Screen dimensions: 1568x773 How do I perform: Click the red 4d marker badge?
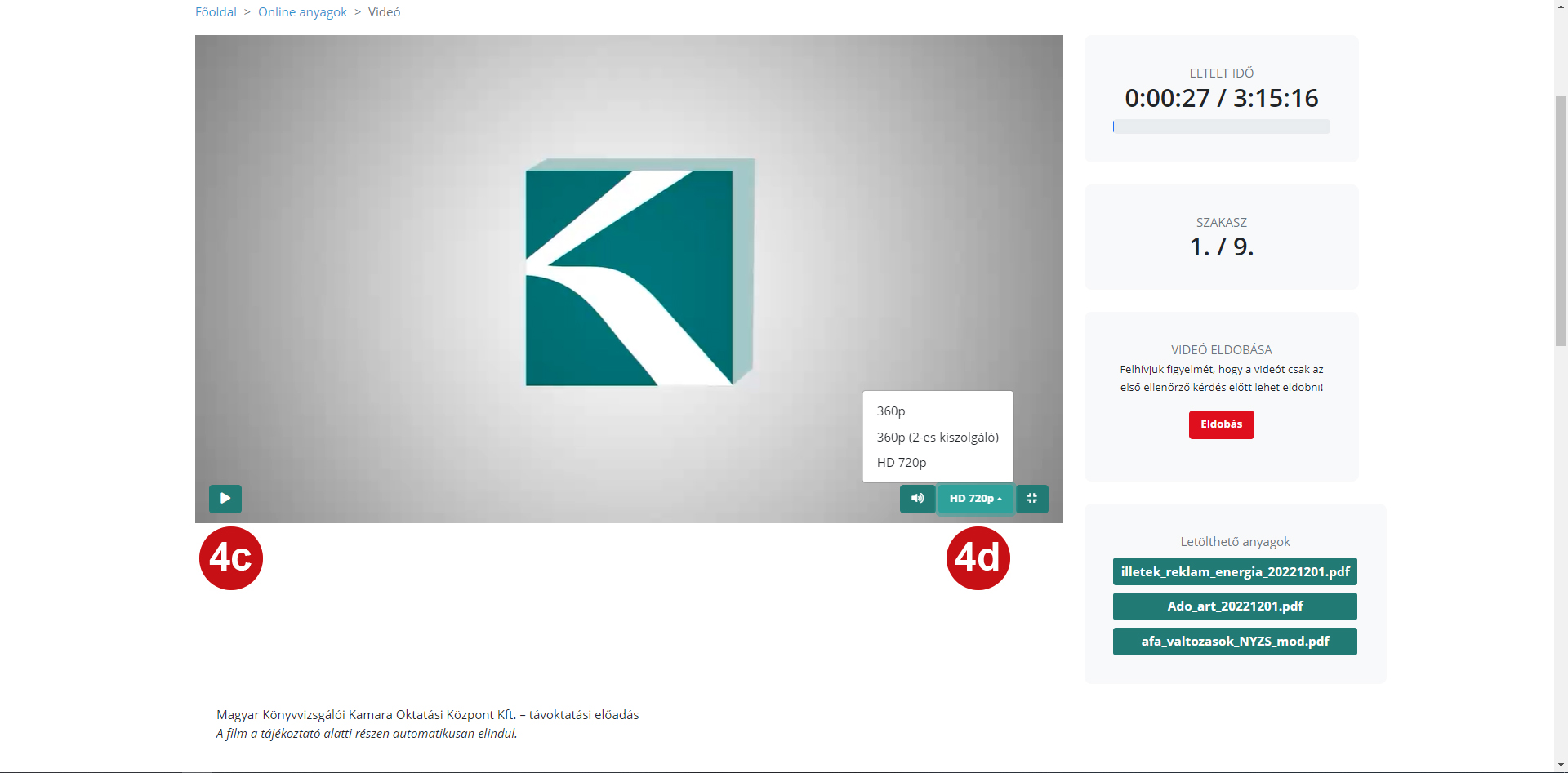pyautogui.click(x=978, y=558)
